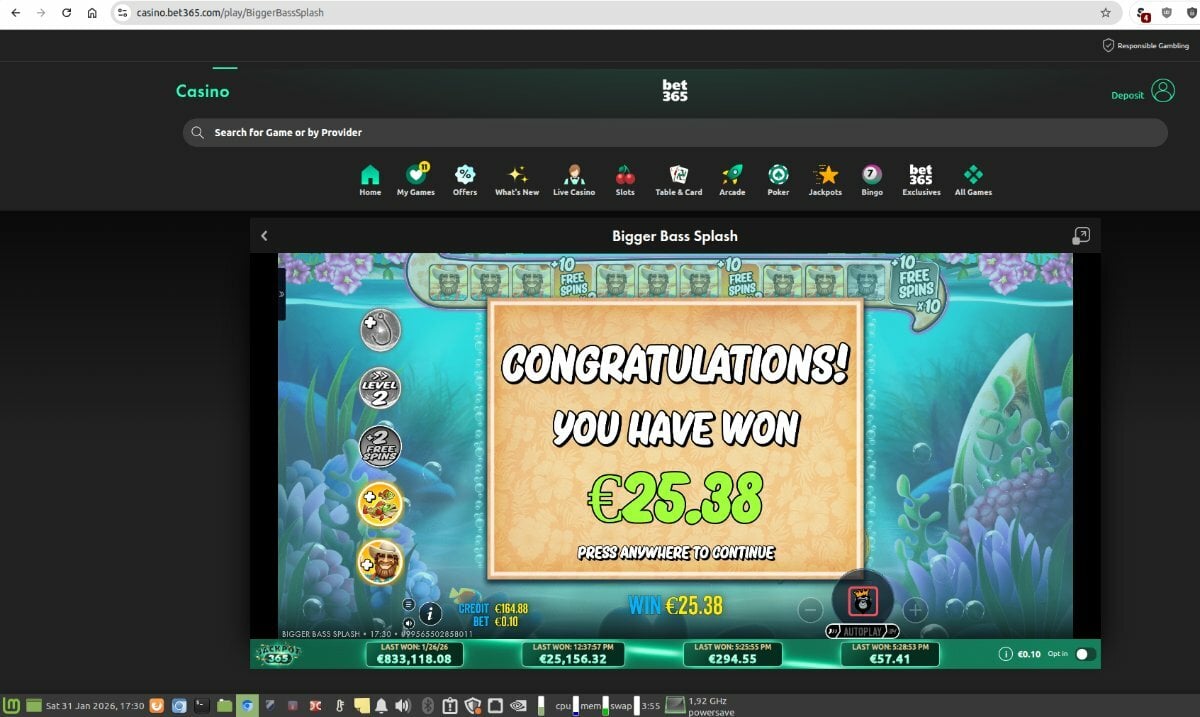The height and width of the screenshot is (717, 1200).
Task: Open the small game menu hamburger button
Action: pos(408,604)
